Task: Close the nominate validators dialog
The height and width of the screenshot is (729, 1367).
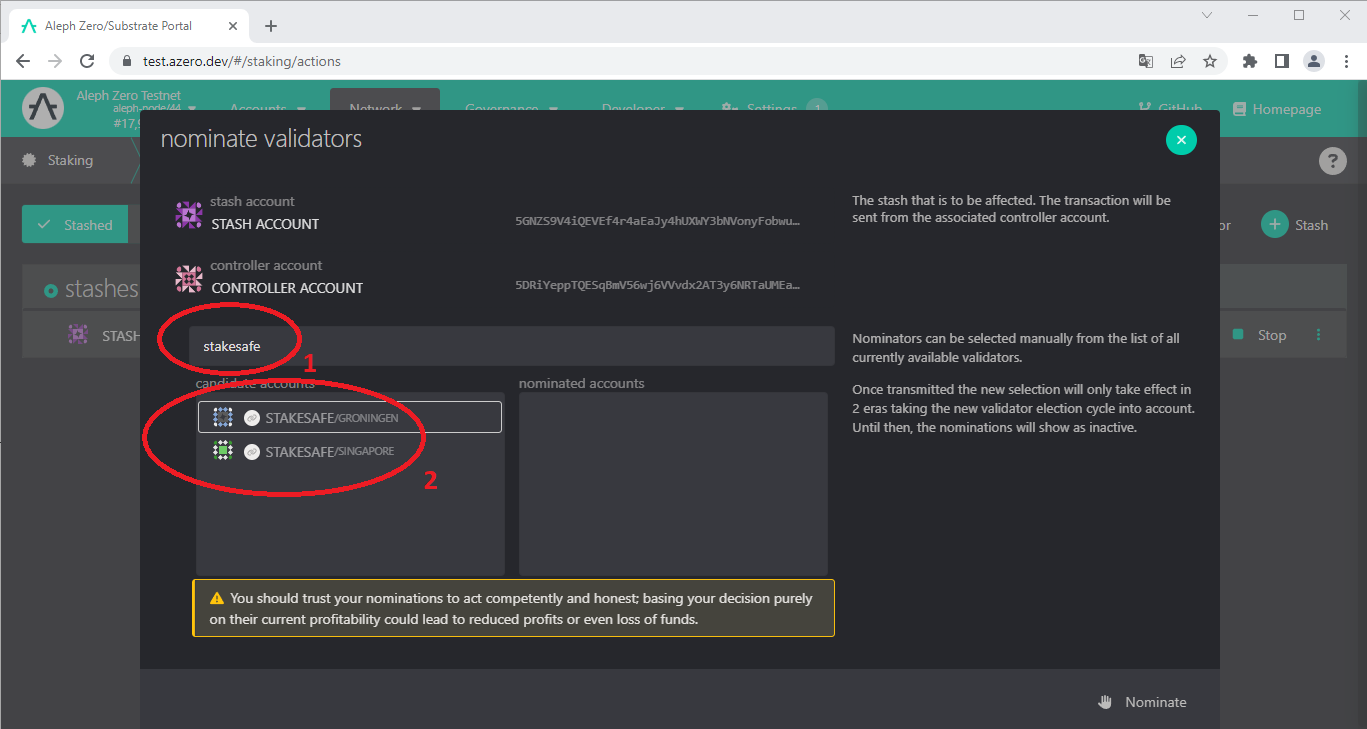Action: pyautogui.click(x=1181, y=140)
